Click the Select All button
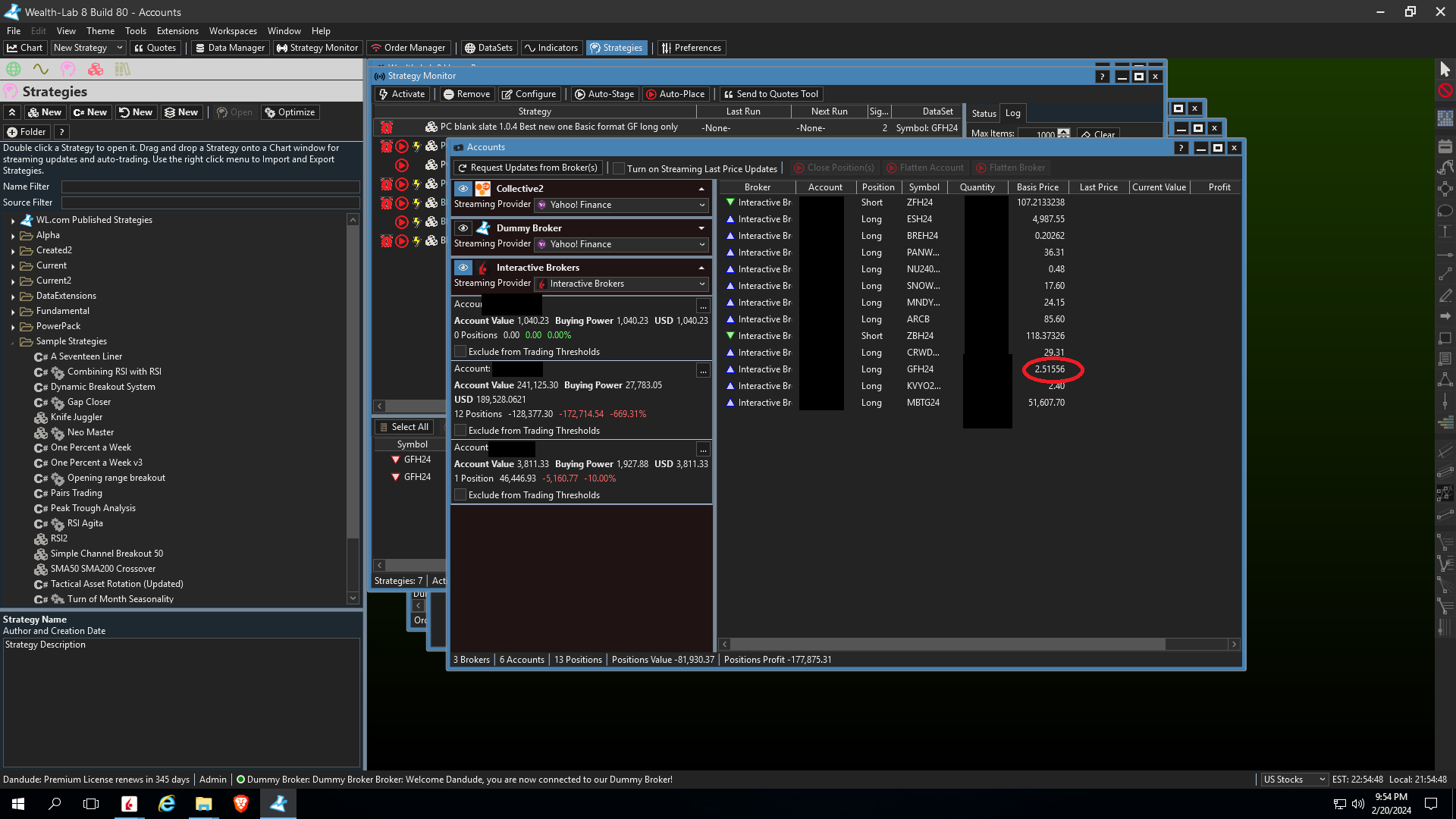Screen dimensions: 1456x819 click(403, 427)
